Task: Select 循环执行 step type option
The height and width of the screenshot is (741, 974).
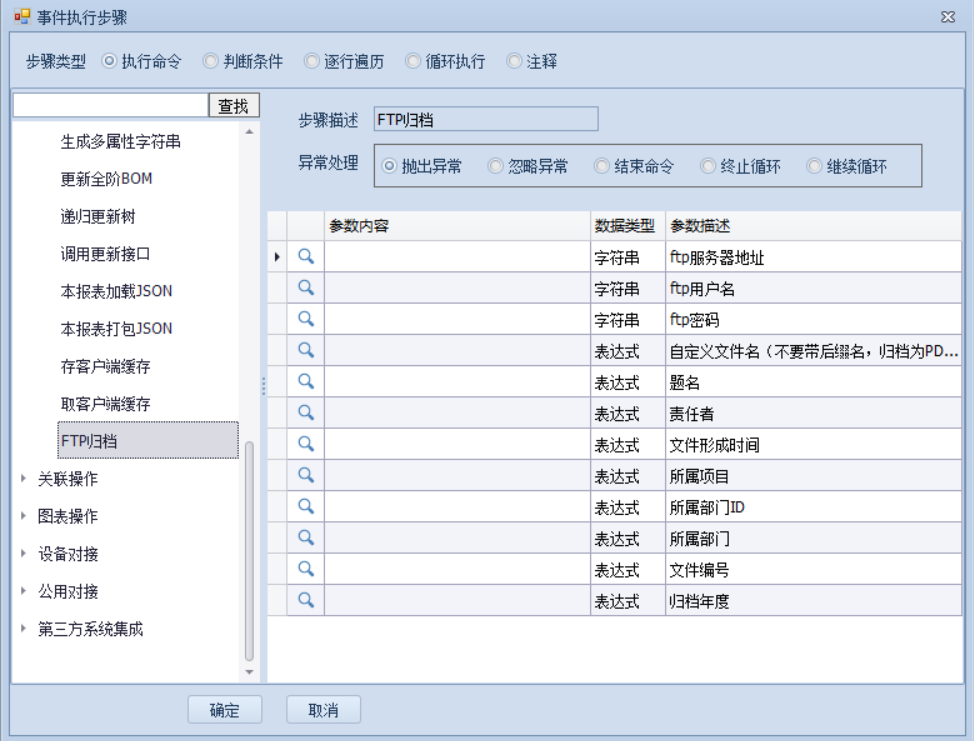Action: 413,61
